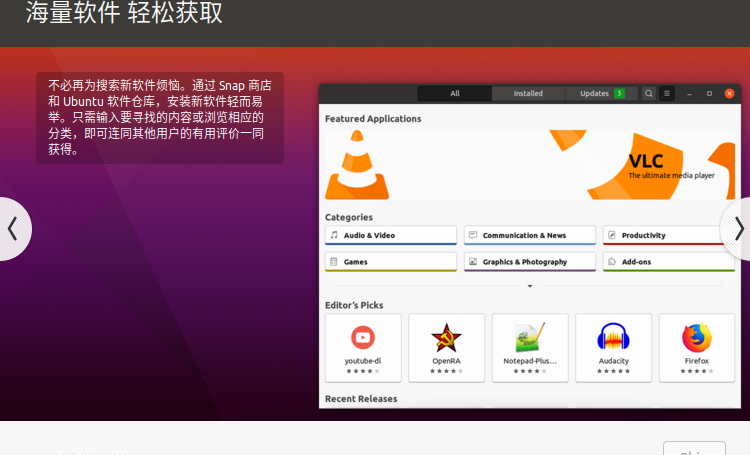Click the 'Featured Applications' heading
This screenshot has width=750, height=455.
point(373,119)
